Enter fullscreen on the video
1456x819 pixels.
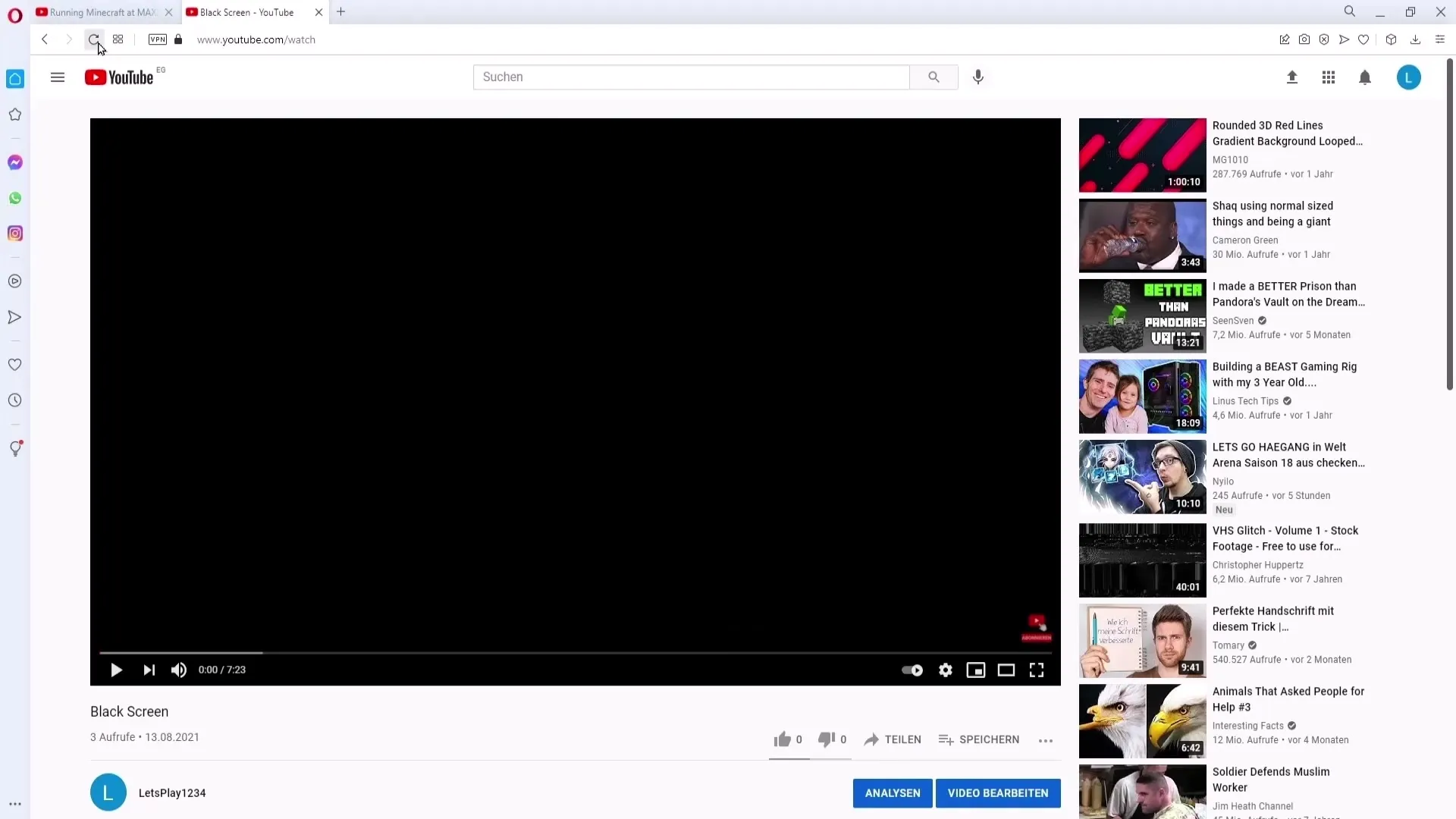1037,670
